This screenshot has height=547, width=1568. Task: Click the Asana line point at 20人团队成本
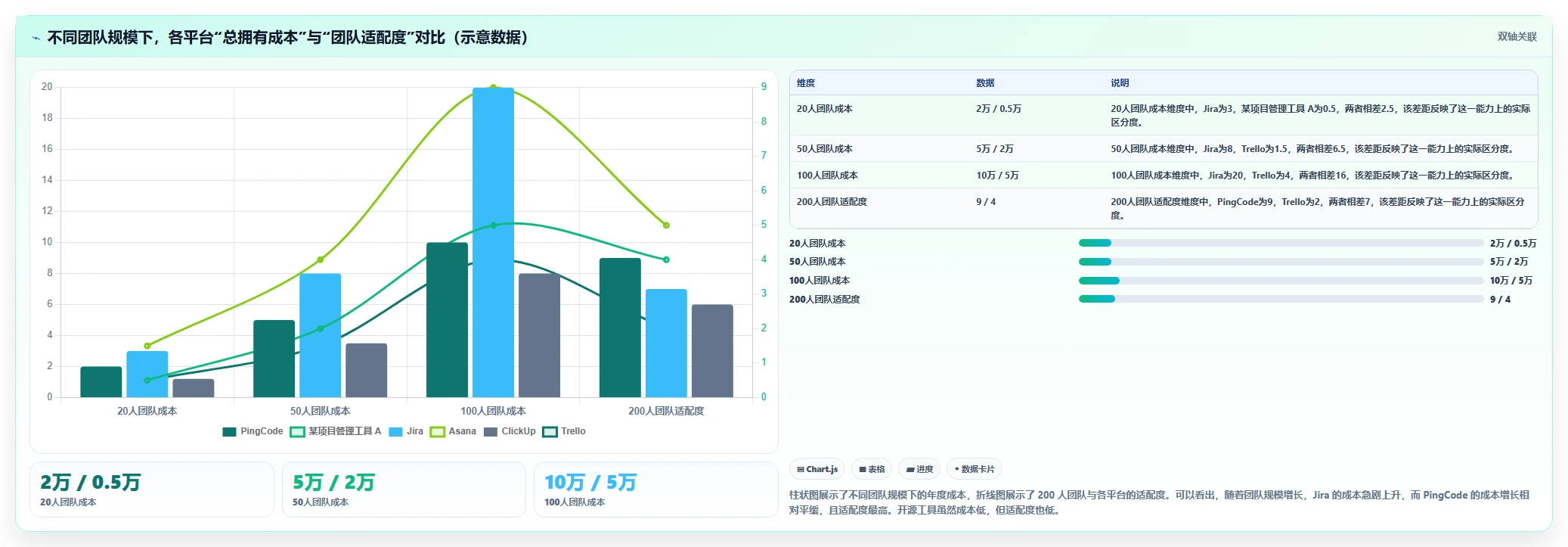(147, 346)
